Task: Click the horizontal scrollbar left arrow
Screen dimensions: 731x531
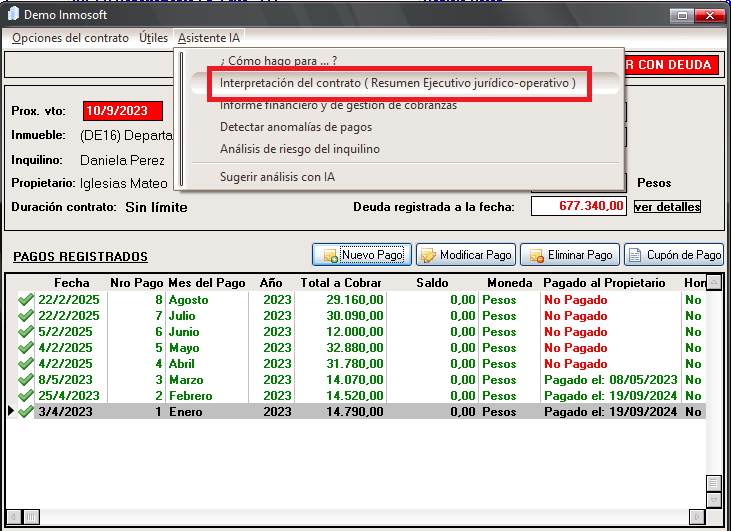Action: pyautogui.click(x=14, y=517)
